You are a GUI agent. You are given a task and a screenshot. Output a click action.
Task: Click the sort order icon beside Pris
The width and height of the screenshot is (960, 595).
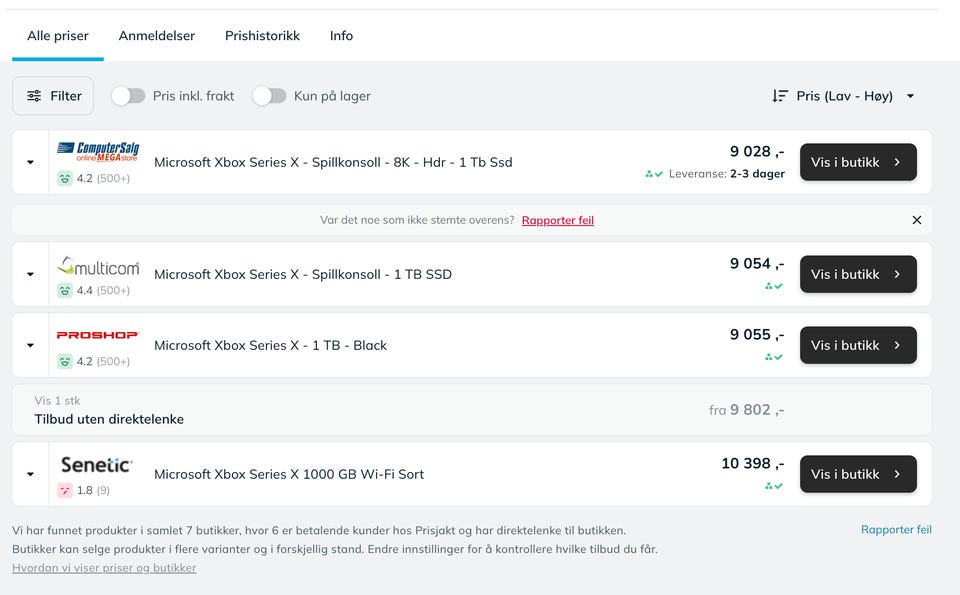click(x=780, y=96)
